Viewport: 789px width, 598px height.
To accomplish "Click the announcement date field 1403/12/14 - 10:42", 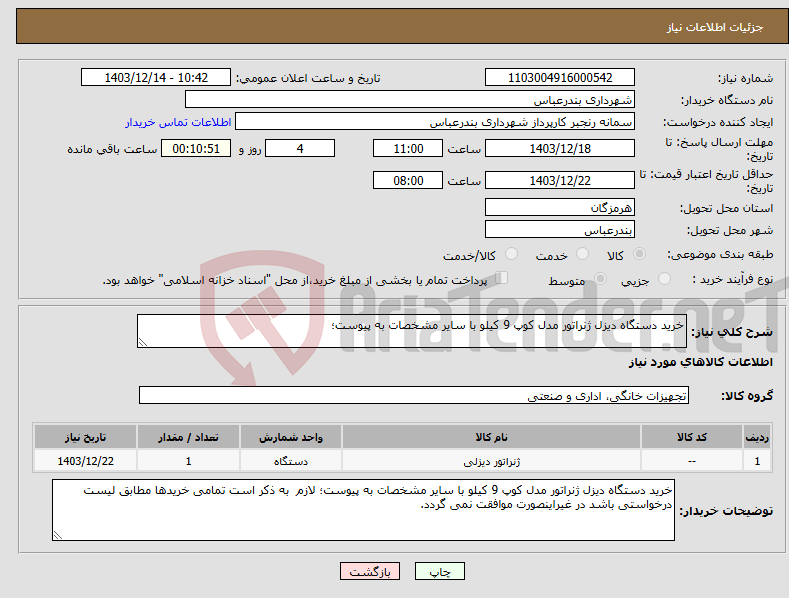I will (x=156, y=78).
